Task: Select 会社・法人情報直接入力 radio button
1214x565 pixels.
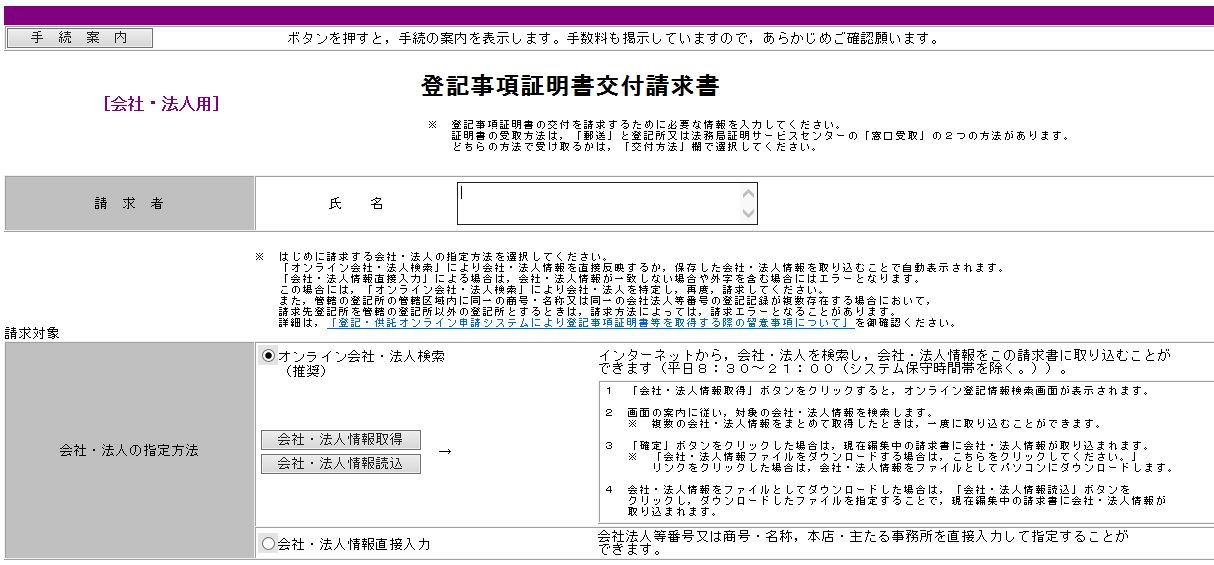Action: [268, 544]
